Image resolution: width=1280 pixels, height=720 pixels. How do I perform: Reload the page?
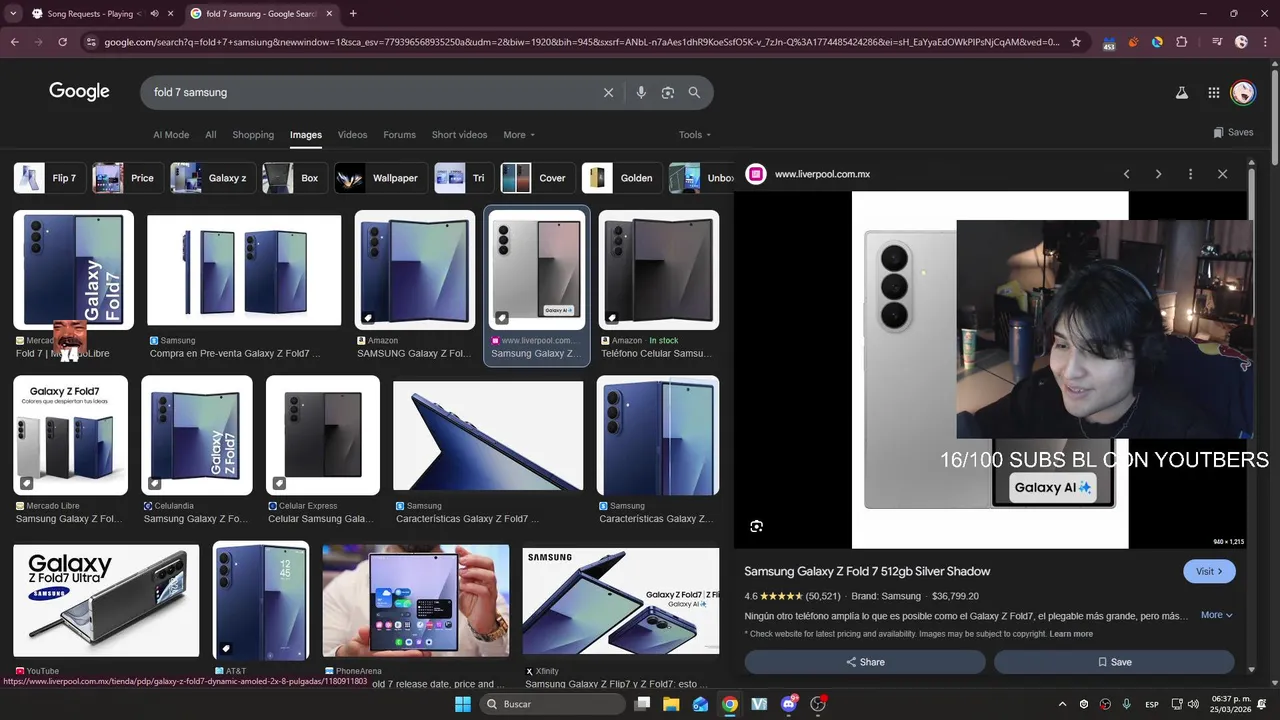coord(63,42)
